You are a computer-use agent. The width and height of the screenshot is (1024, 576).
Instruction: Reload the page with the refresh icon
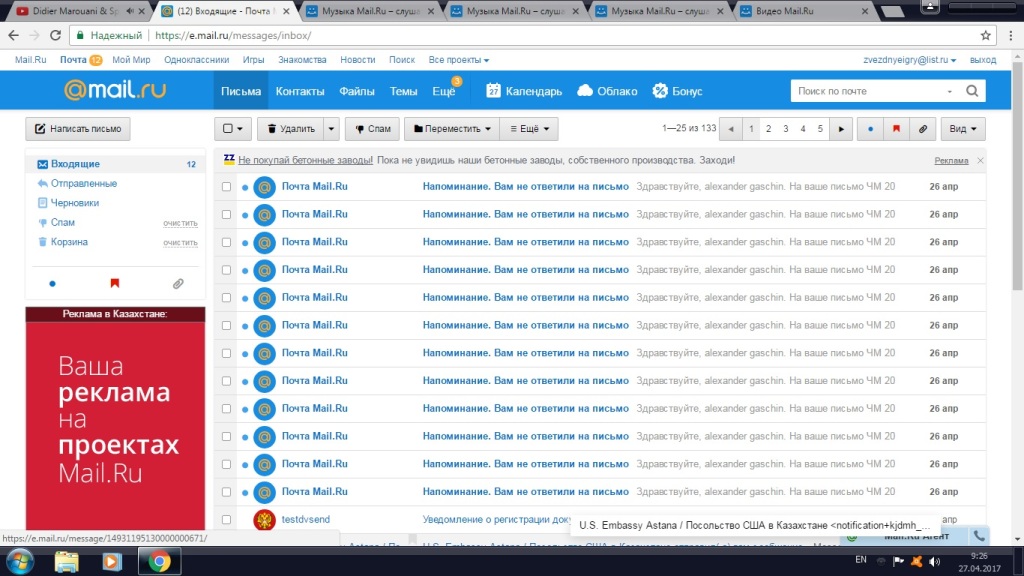click(56, 35)
